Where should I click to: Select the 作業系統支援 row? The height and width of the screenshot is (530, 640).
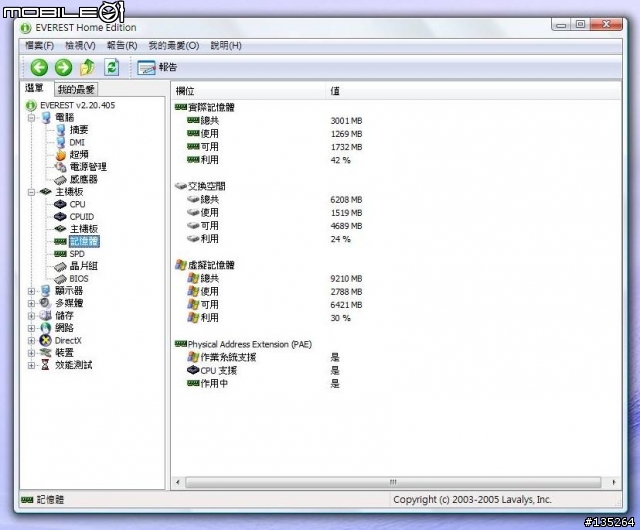(228, 357)
